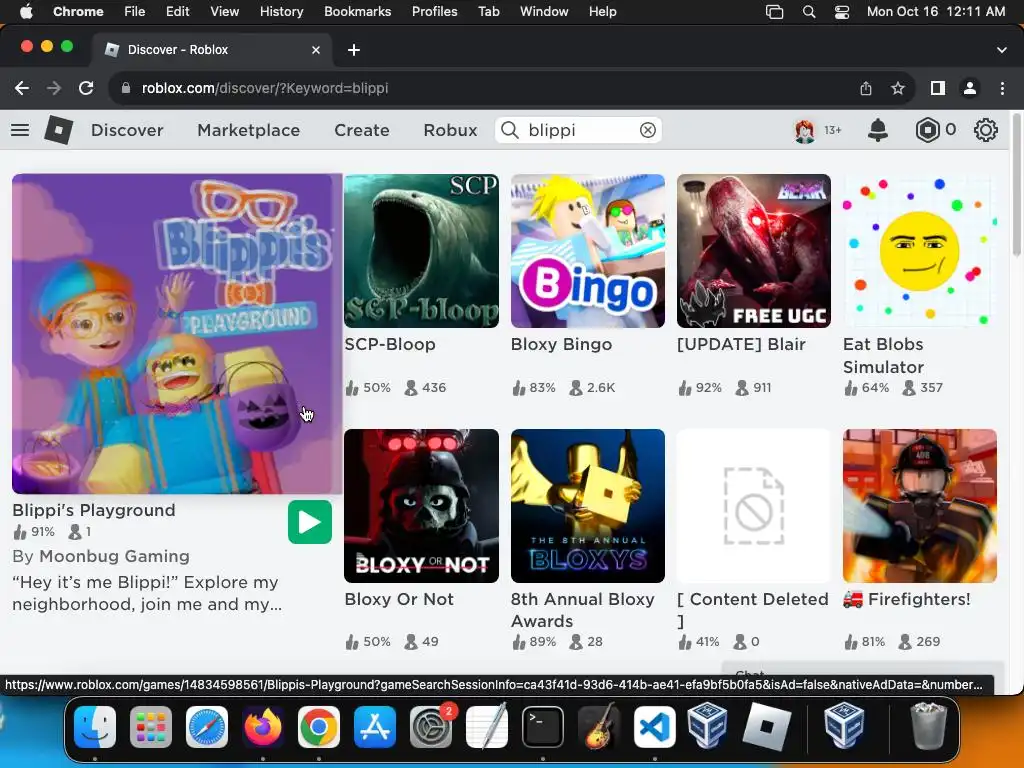Open Spotlight search in menu bar
The width and height of the screenshot is (1024, 768).
[808, 12]
